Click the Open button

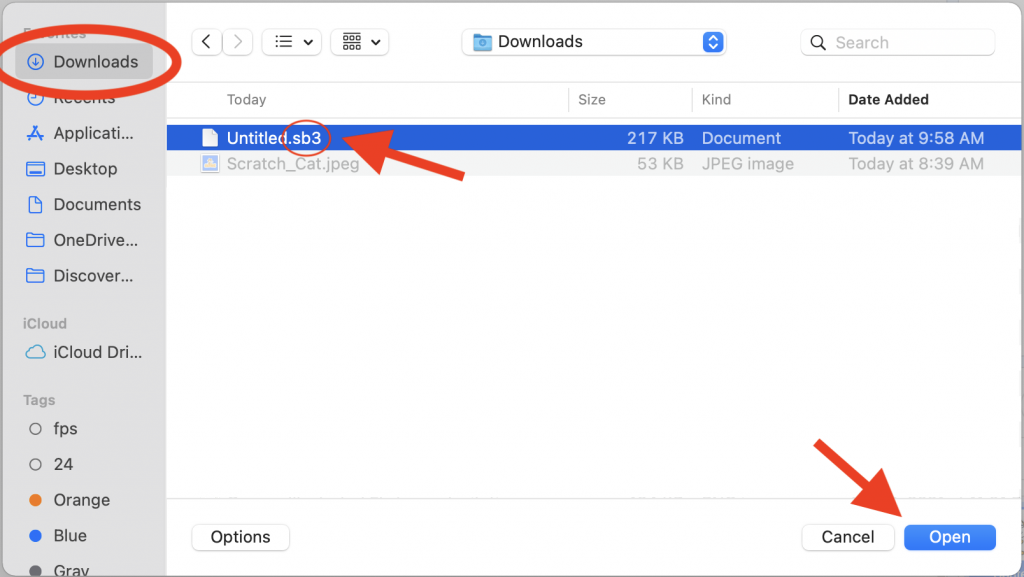949,537
